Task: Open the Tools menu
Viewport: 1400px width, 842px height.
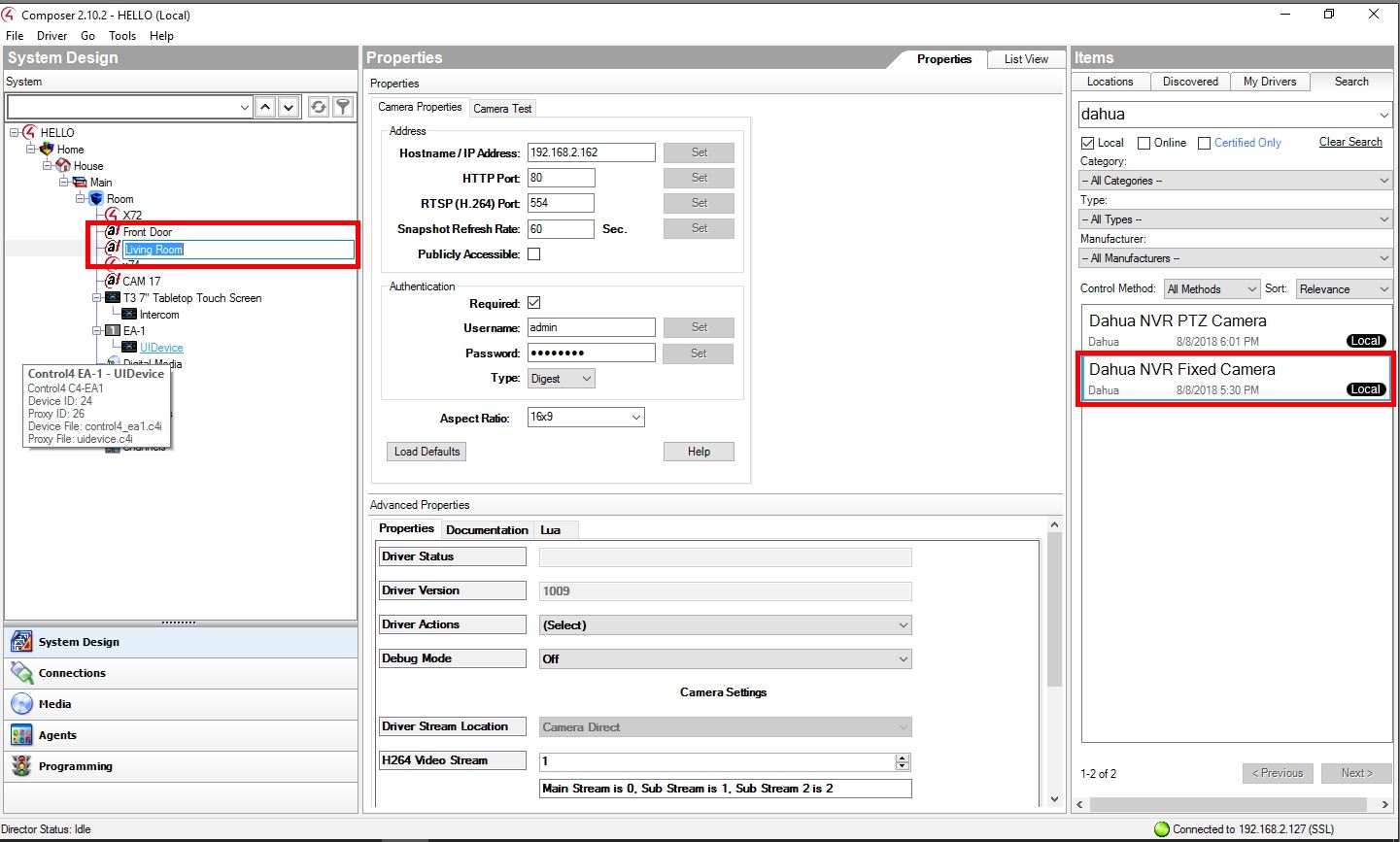Action: pyautogui.click(x=122, y=36)
